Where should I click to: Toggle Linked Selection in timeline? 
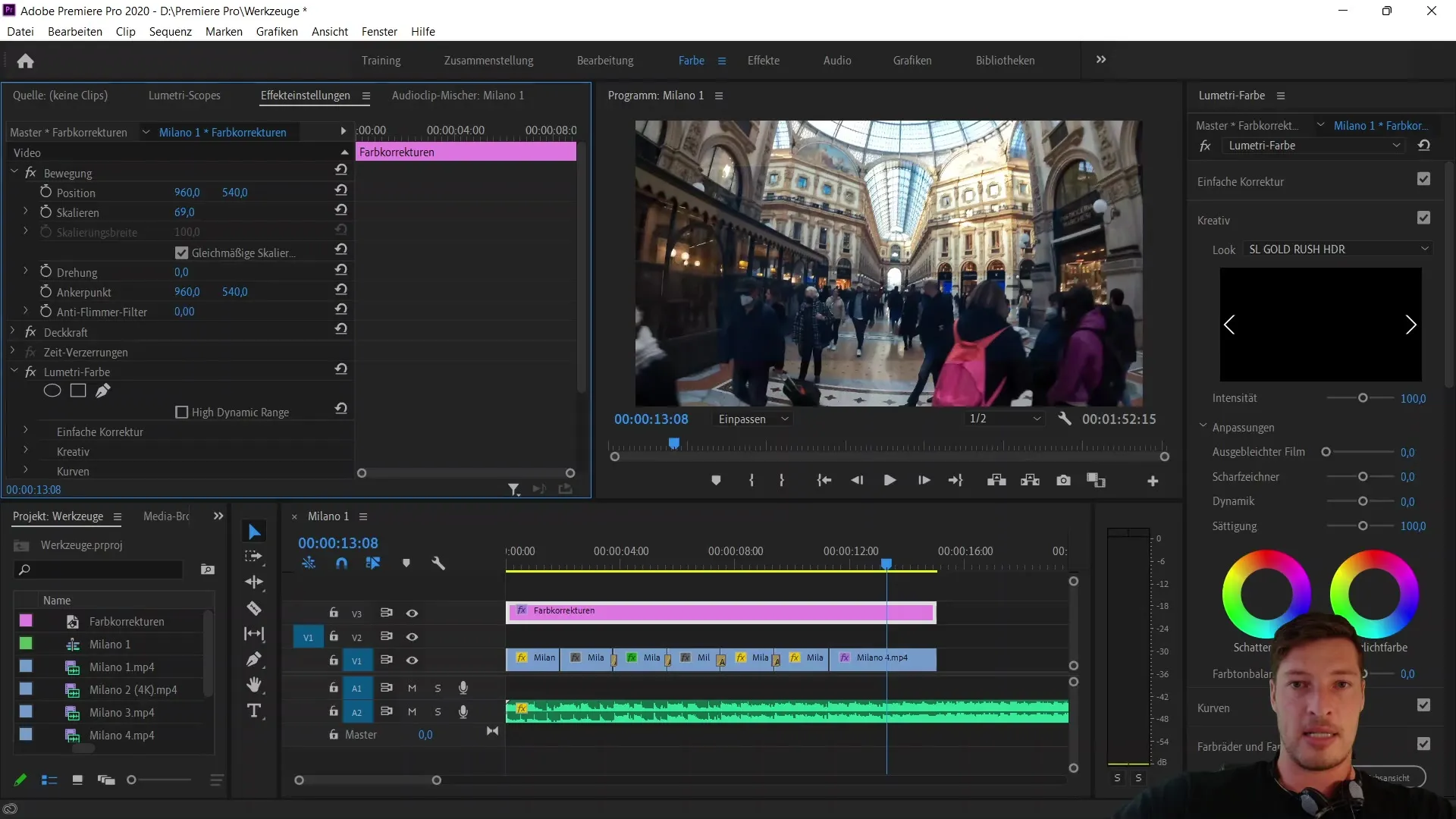pyautogui.click(x=372, y=563)
